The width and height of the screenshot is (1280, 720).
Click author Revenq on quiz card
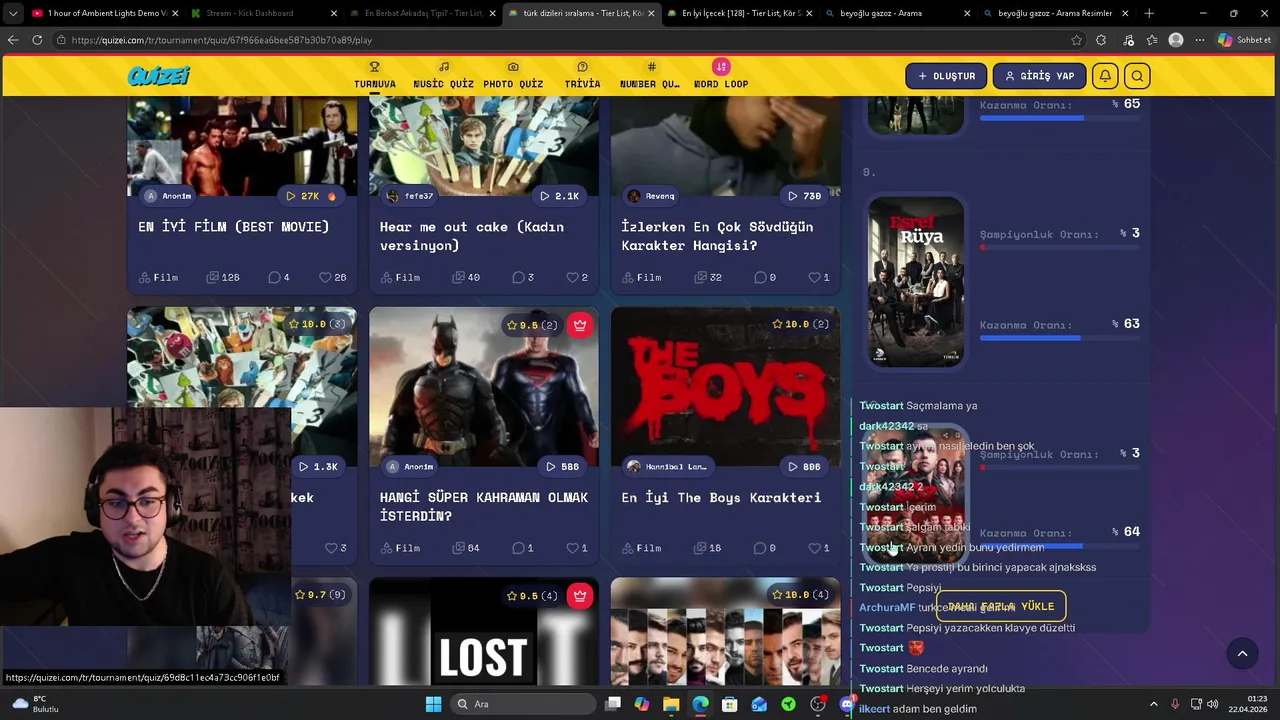coord(651,196)
